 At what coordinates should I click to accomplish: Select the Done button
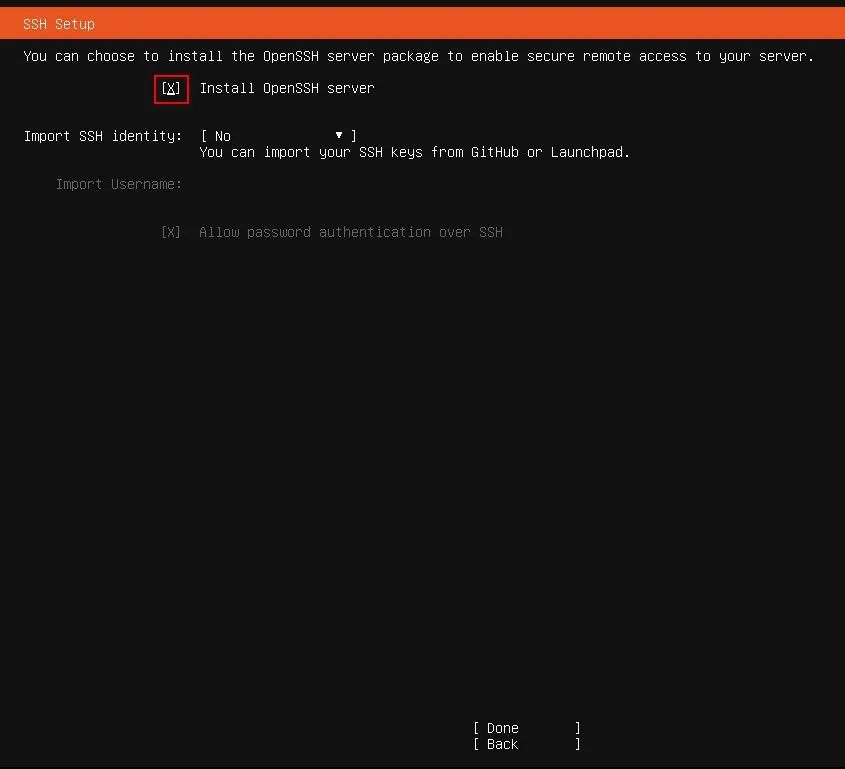(527, 728)
